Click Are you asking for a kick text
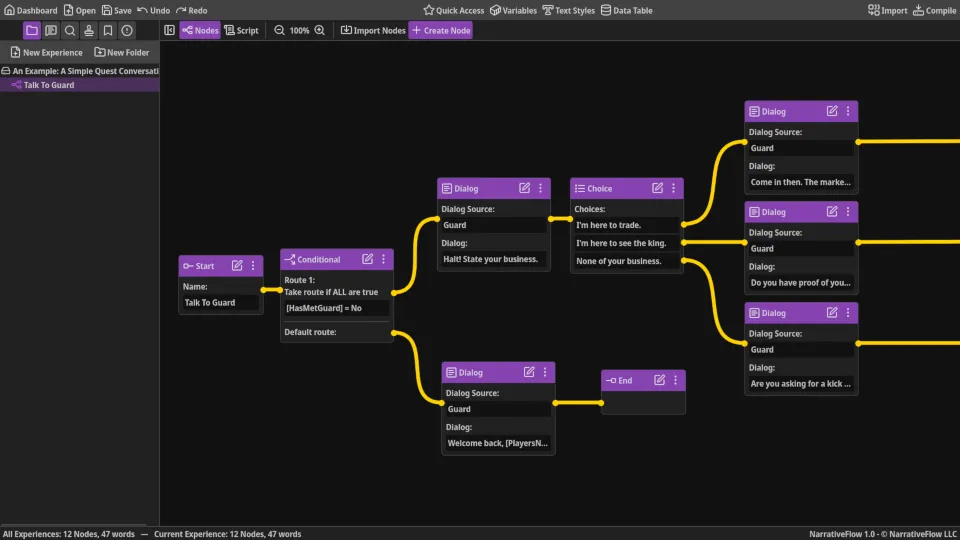This screenshot has height=540, width=960. coord(800,383)
